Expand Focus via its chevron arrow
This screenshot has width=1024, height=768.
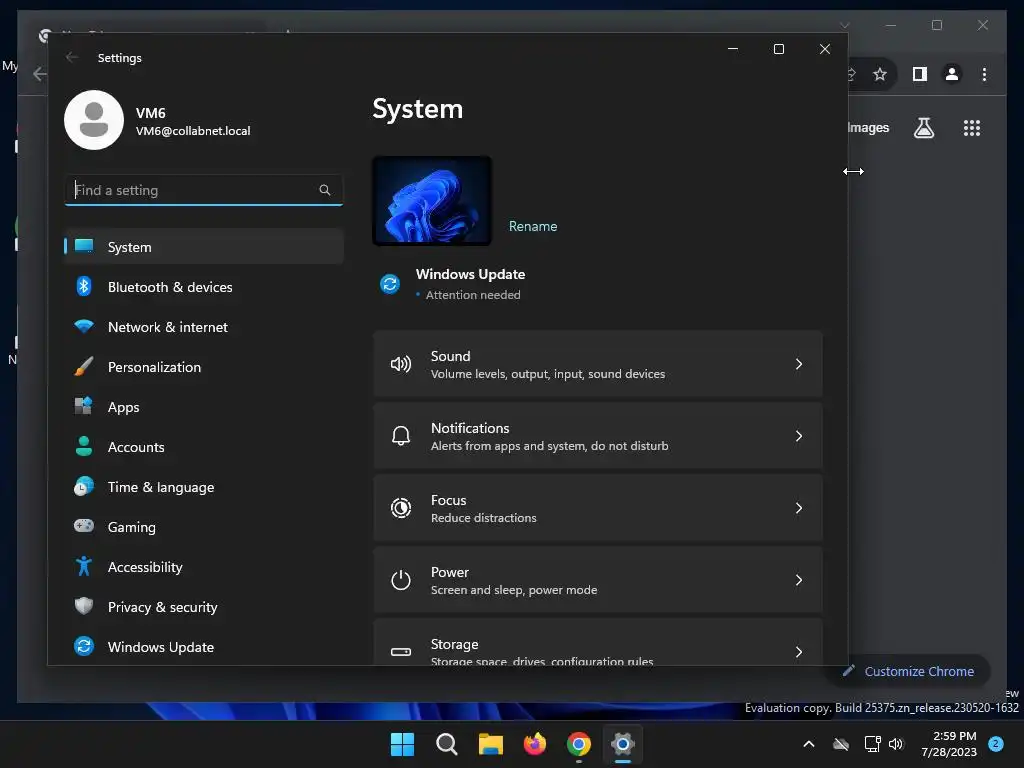point(799,507)
